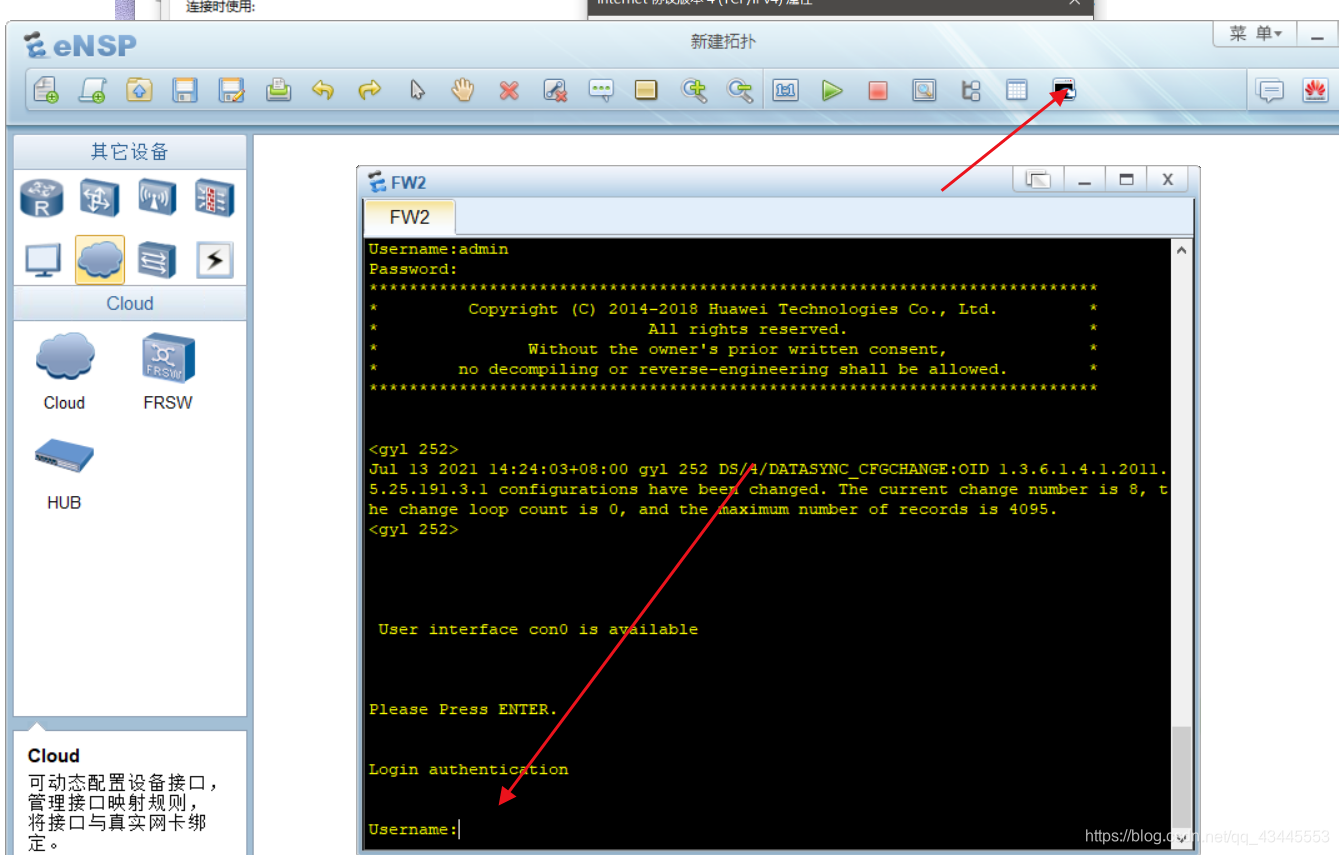1339x855 pixels.
Task: Click the FW2 terminal scrollbar up arrow
Action: tap(1182, 250)
